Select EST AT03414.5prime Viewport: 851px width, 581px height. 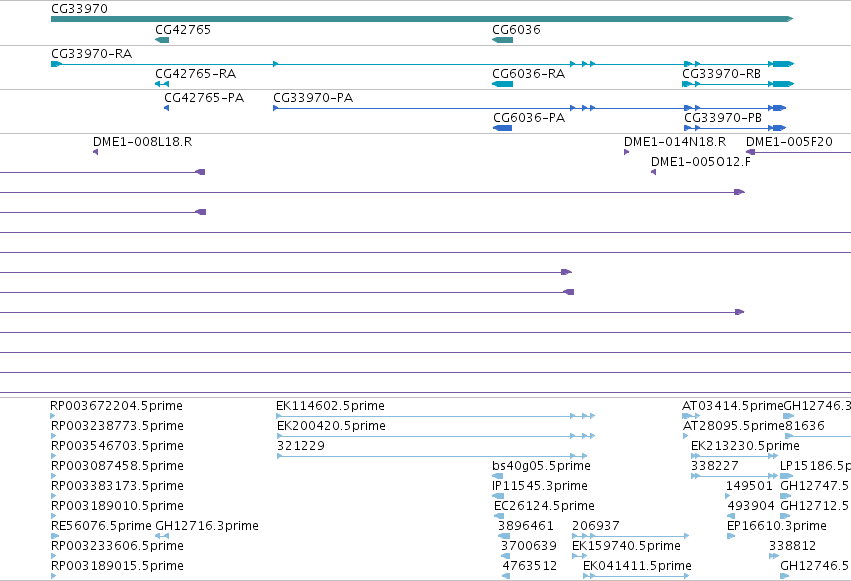point(690,416)
